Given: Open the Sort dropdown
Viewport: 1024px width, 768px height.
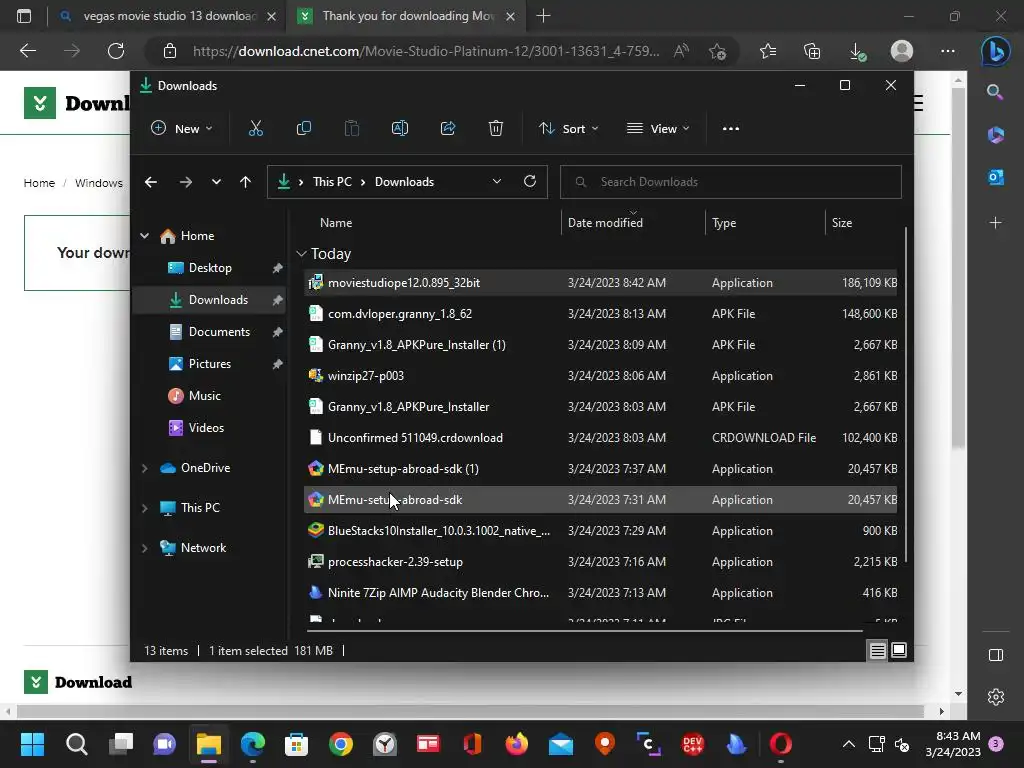Looking at the screenshot, I should pyautogui.click(x=568, y=129).
